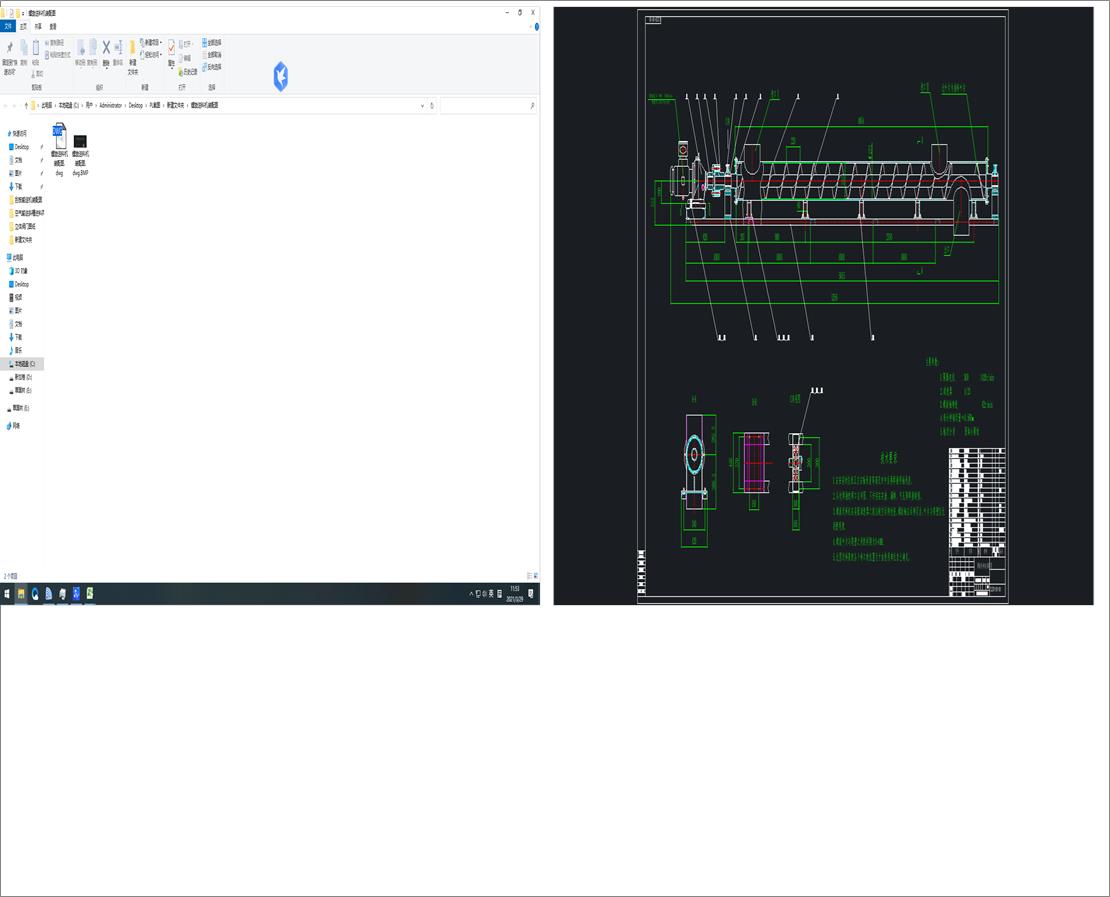Switch to the 查看 (View) ribbon tab

(x=53, y=26)
